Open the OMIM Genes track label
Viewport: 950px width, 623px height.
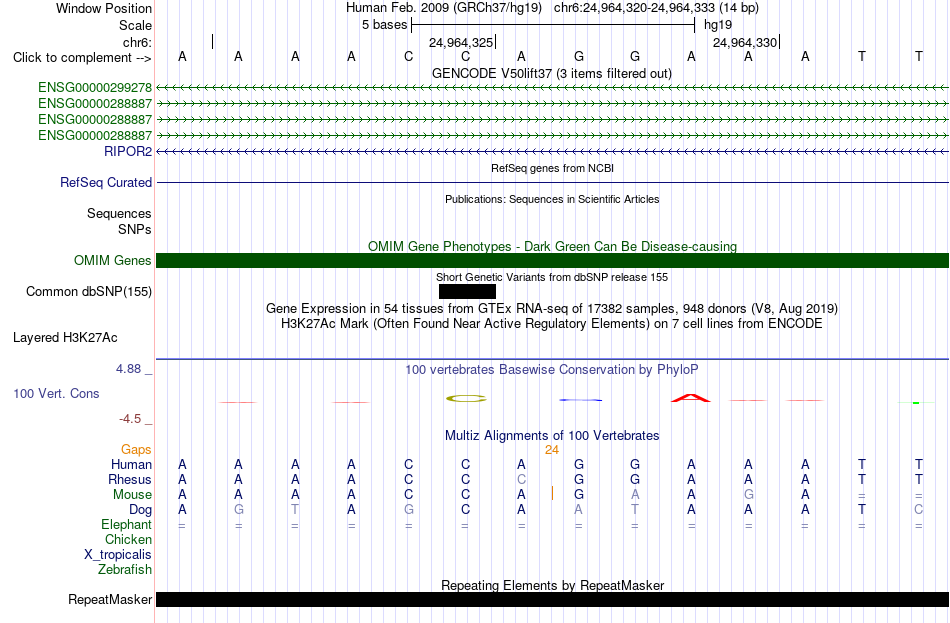tap(112, 261)
